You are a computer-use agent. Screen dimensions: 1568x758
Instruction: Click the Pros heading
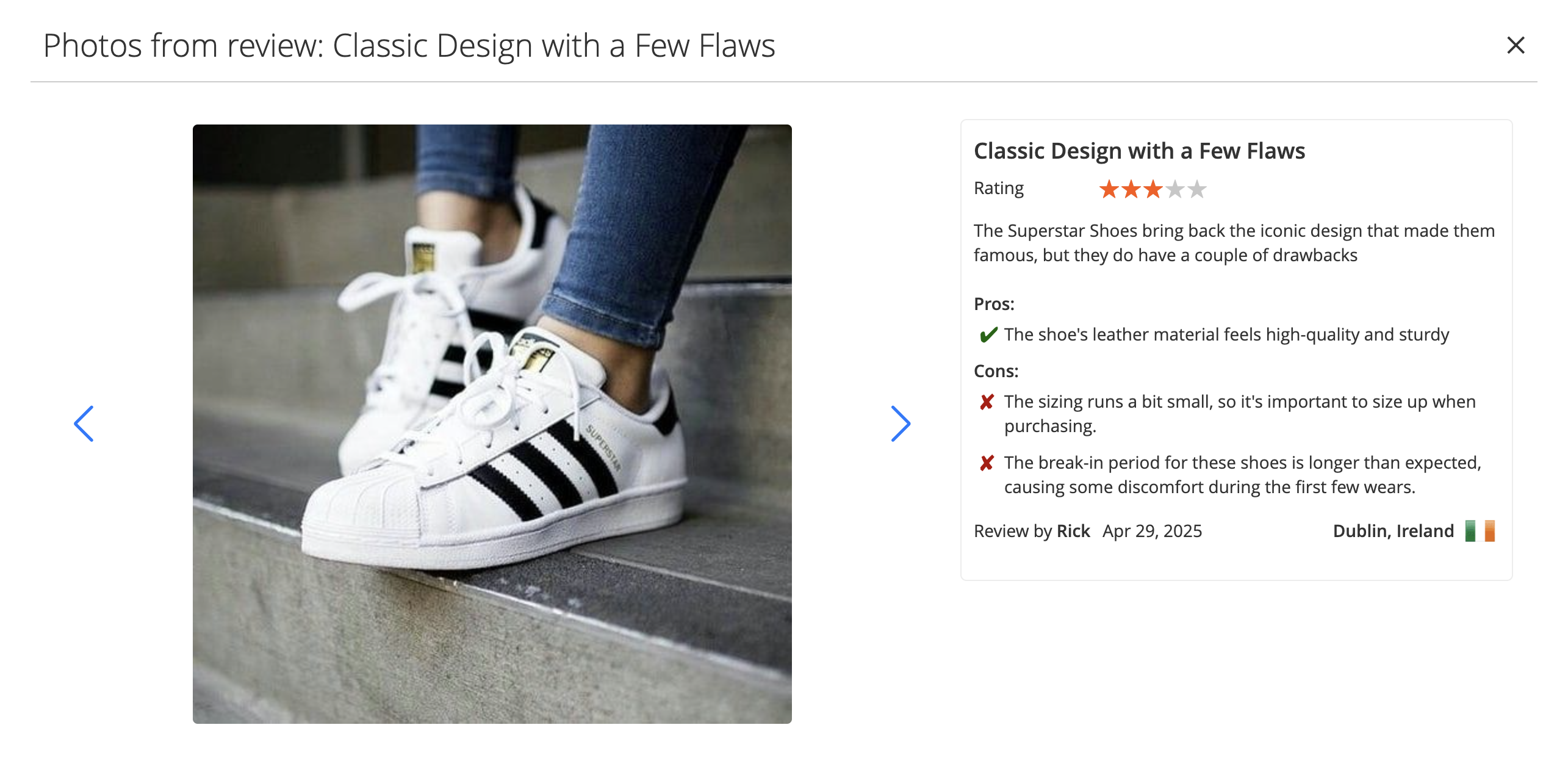tap(994, 304)
